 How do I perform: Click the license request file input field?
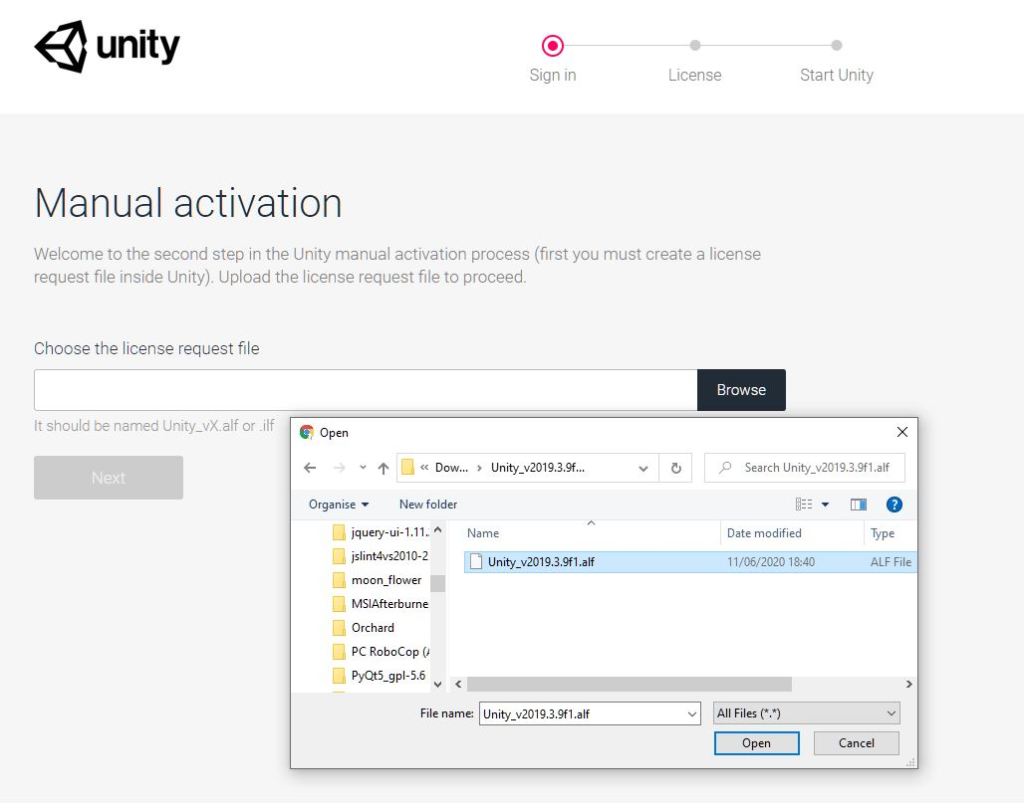click(366, 390)
